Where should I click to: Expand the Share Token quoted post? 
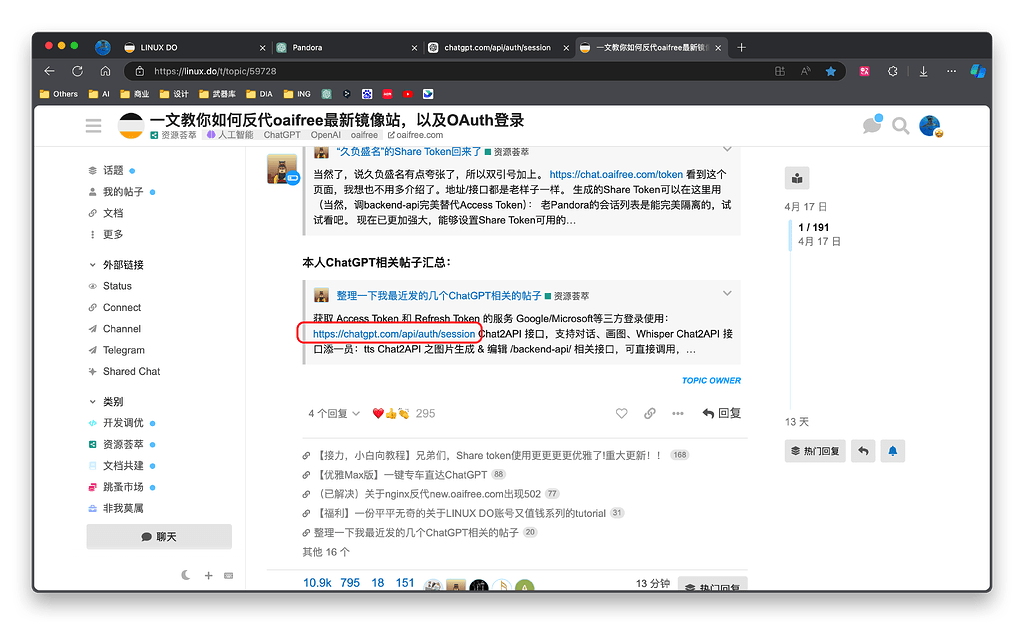click(x=727, y=149)
